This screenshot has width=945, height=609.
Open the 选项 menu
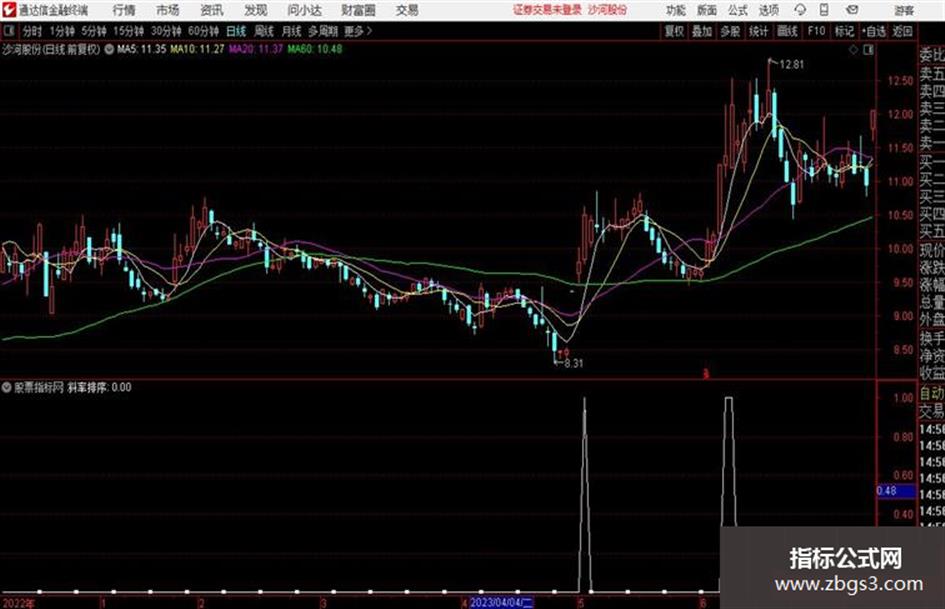tap(768, 10)
